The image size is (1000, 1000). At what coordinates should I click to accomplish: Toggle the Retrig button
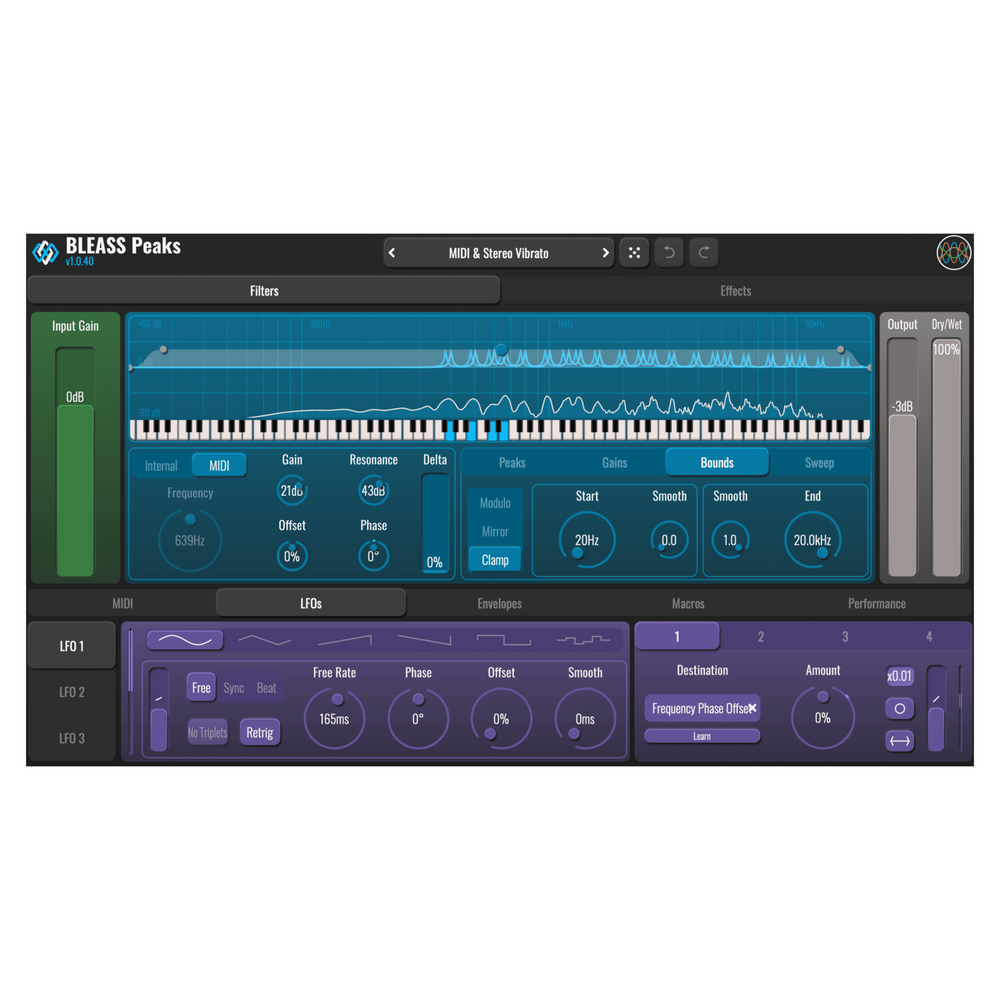click(260, 732)
